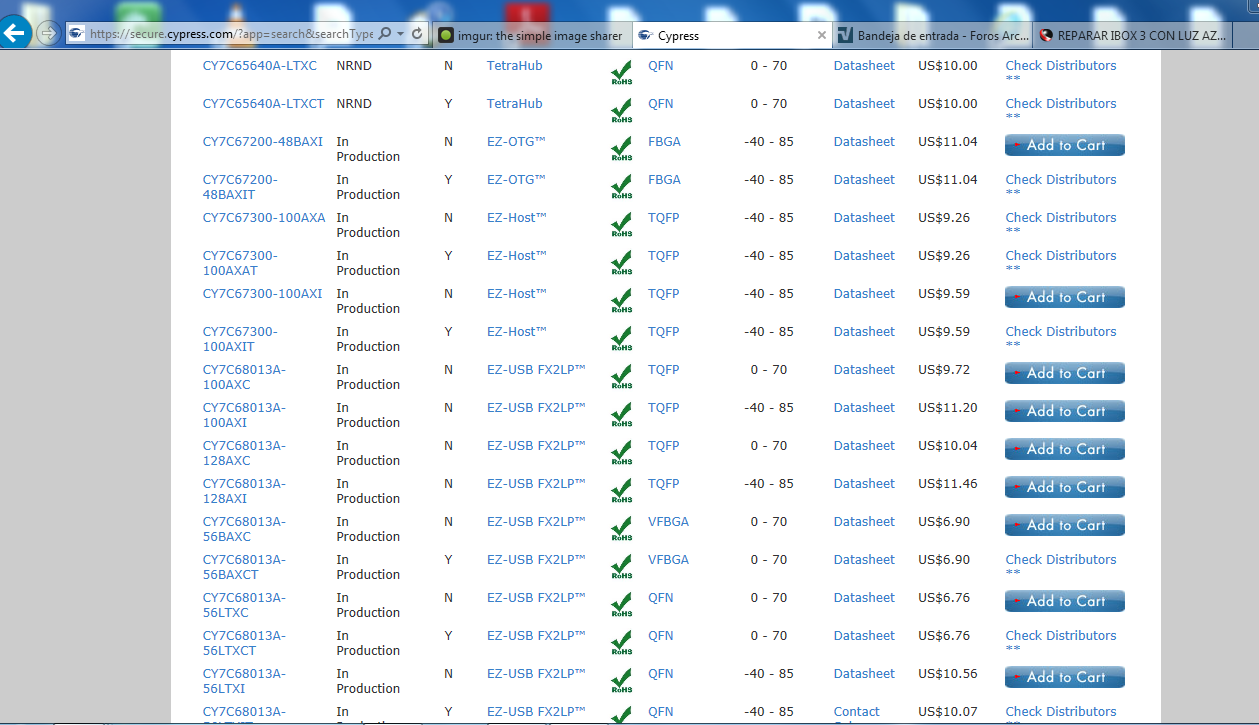Open the QFN package link for CY7C68013A-56LTXC
This screenshot has height=725, width=1259.
pos(661,598)
